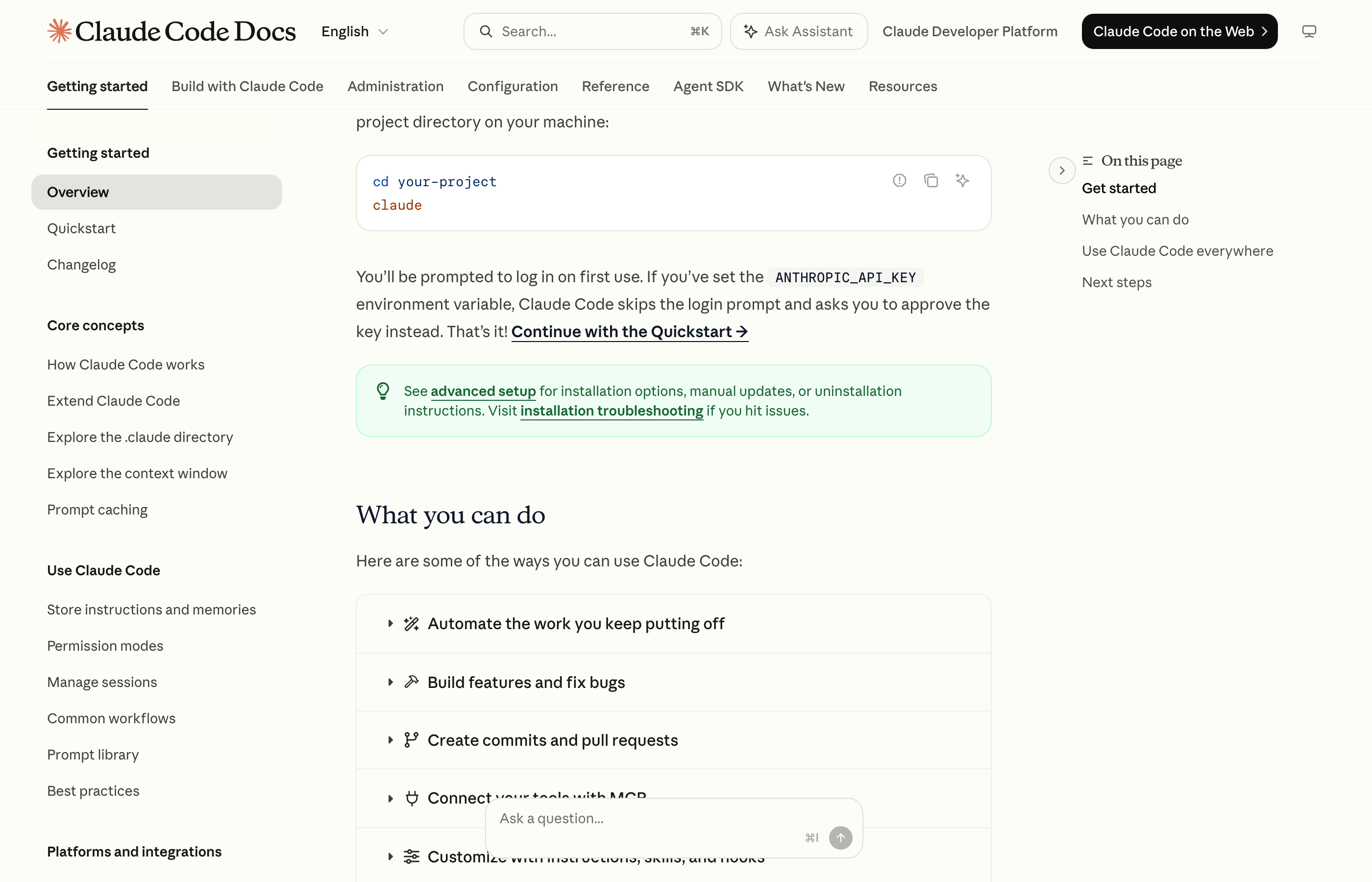The image size is (1372, 882).
Task: Ask AI about the code with sparkle icon
Action: [x=962, y=180]
